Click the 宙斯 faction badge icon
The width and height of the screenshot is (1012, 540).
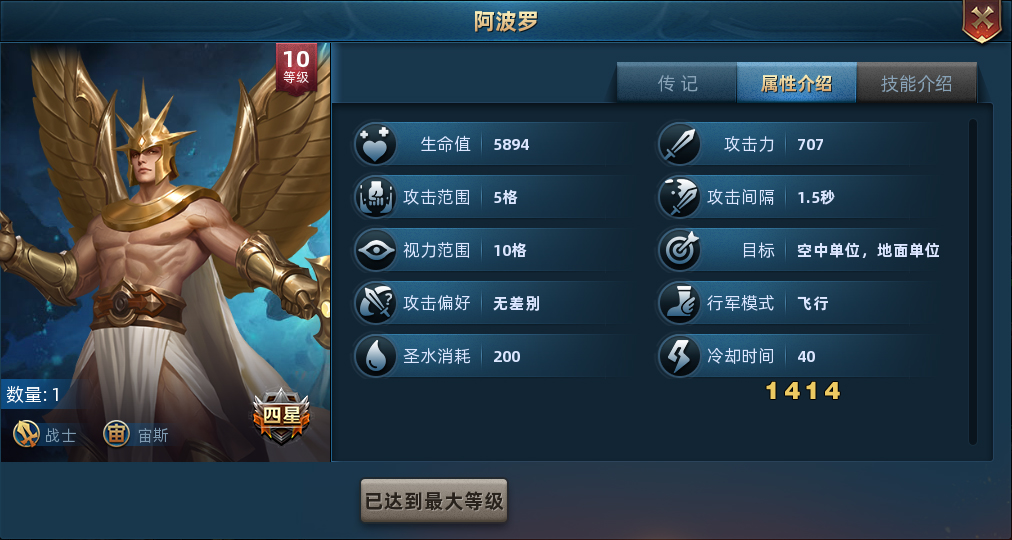click(x=117, y=434)
